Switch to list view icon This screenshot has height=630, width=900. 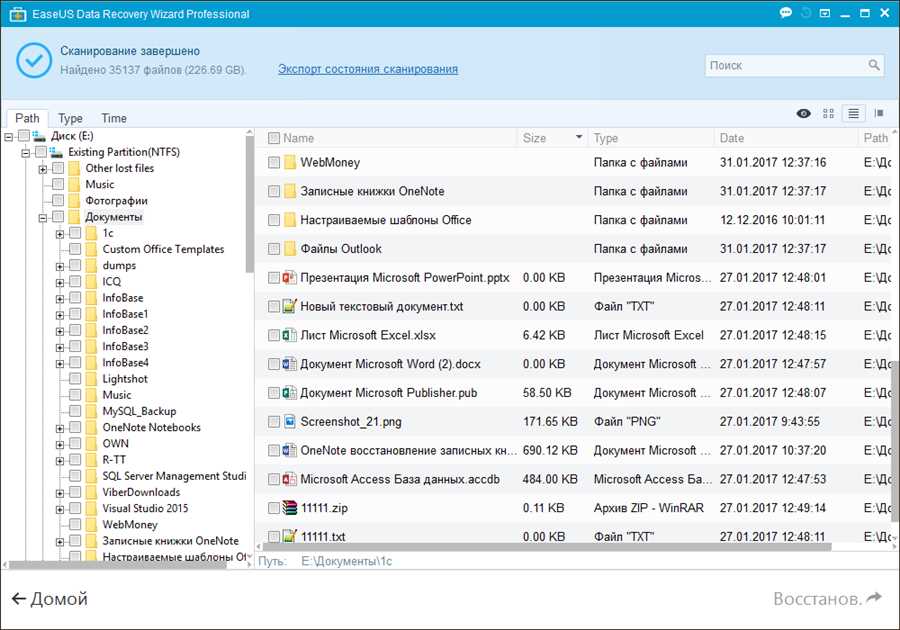tap(854, 114)
